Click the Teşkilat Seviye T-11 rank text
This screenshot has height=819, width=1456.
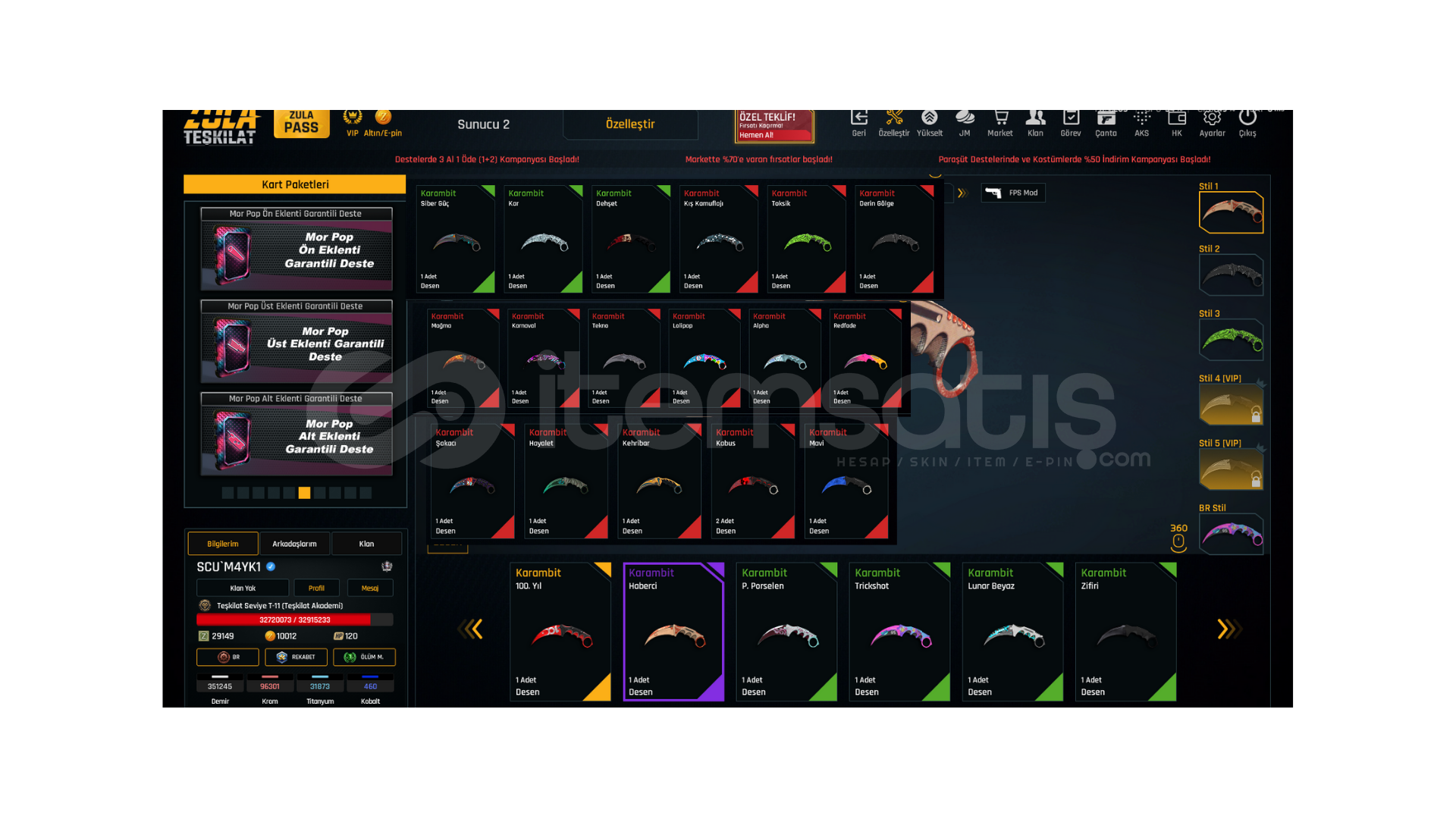click(x=280, y=606)
